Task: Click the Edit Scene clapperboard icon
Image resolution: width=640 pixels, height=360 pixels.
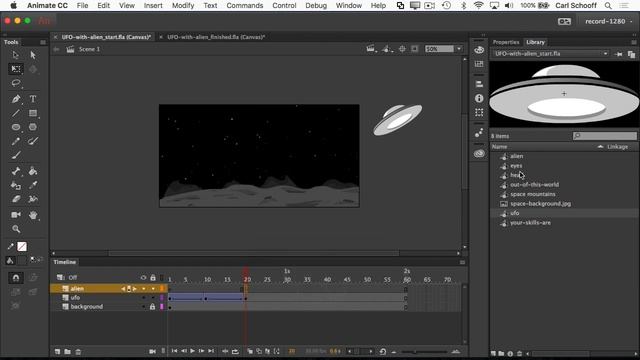Action: coord(371,49)
